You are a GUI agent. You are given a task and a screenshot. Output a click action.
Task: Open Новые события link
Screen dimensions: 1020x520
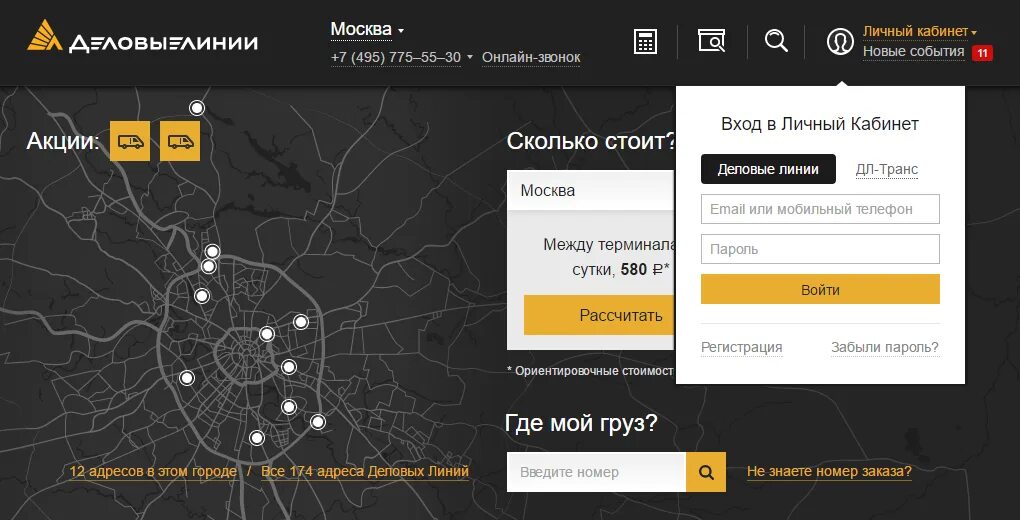tap(913, 51)
